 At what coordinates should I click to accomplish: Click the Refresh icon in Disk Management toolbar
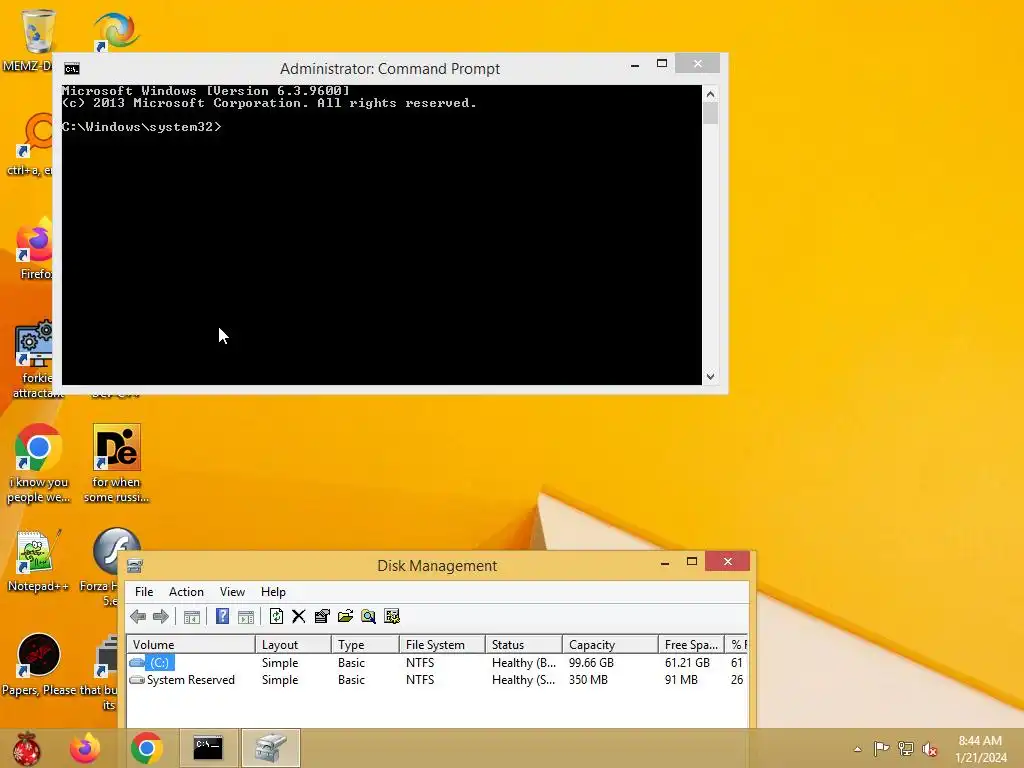(x=276, y=616)
